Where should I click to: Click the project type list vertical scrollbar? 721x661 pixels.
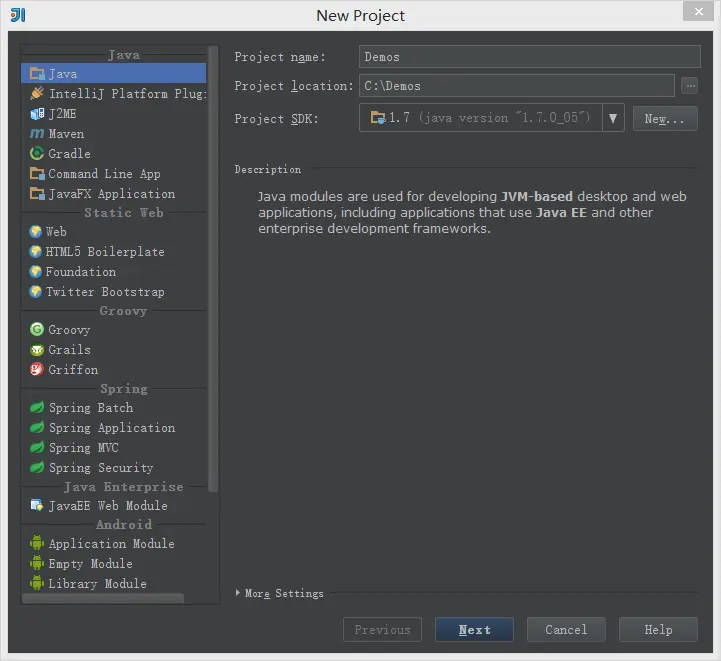pos(212,269)
